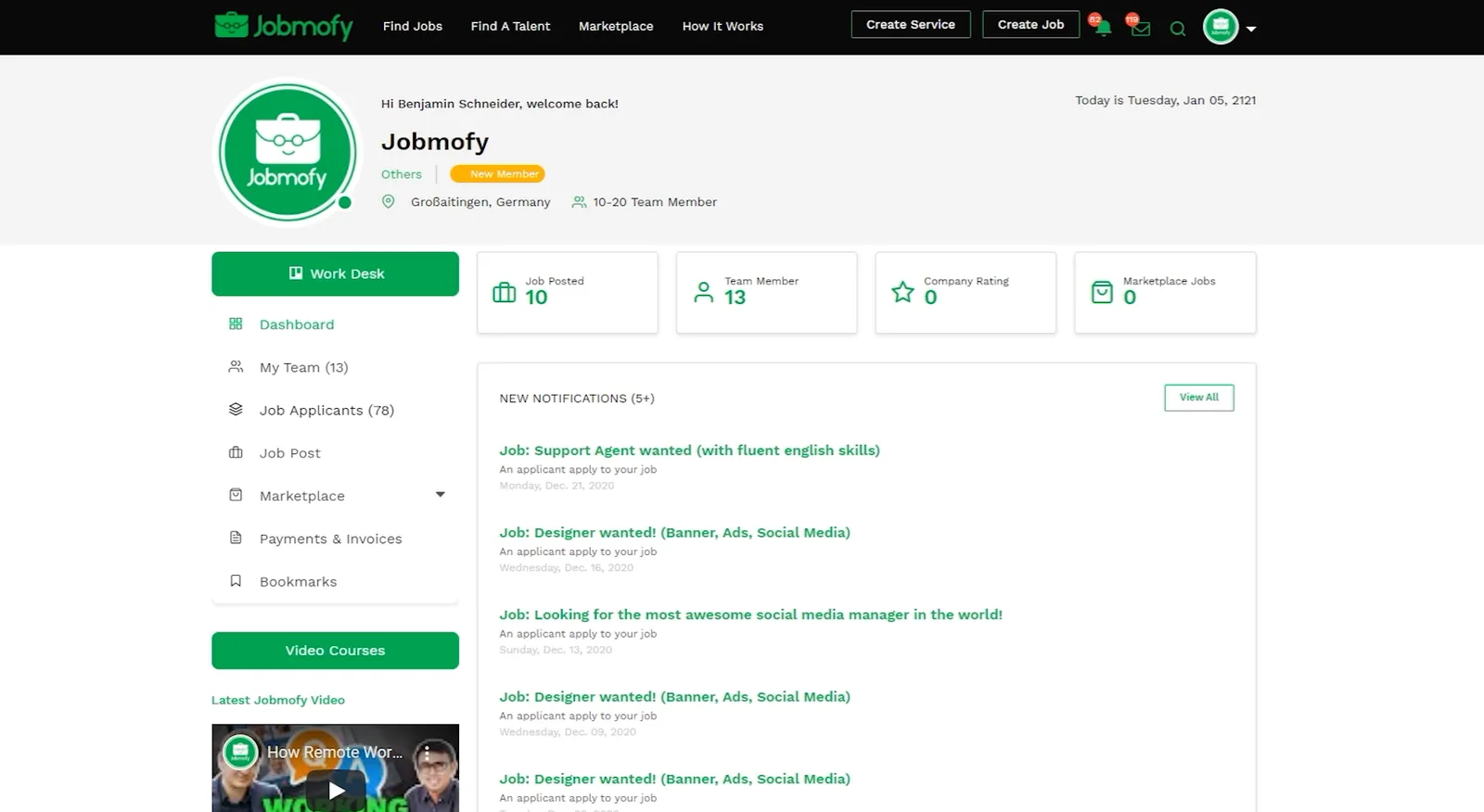The image size is (1484, 812).
Task: Go to Marketplace in the top navbar
Action: click(616, 26)
